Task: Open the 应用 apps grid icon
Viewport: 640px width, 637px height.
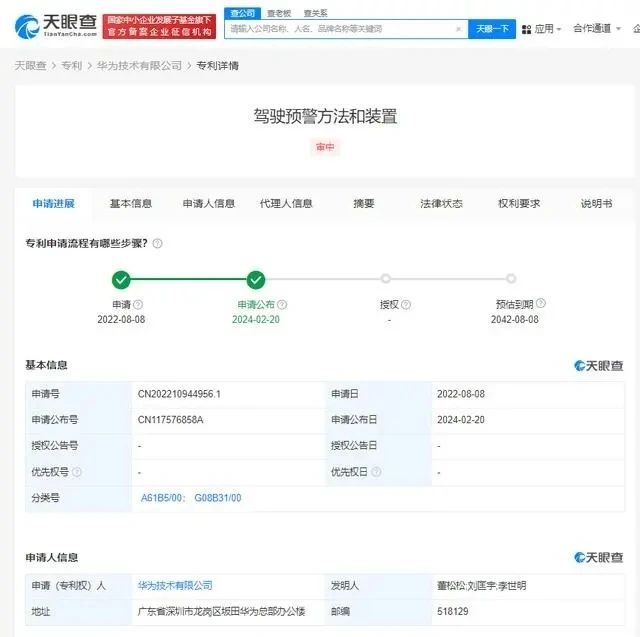Action: click(x=527, y=29)
